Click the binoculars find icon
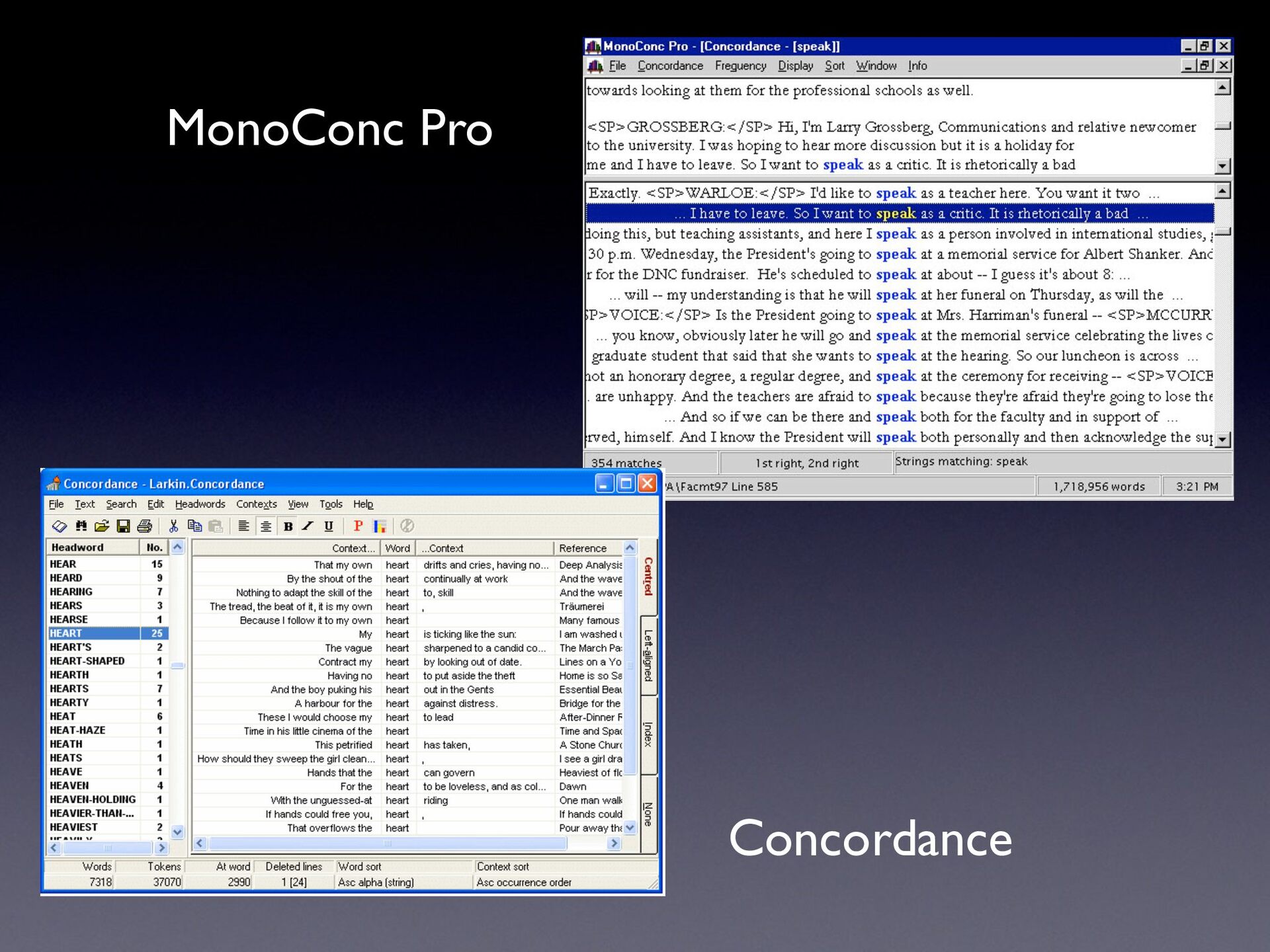 point(81,526)
